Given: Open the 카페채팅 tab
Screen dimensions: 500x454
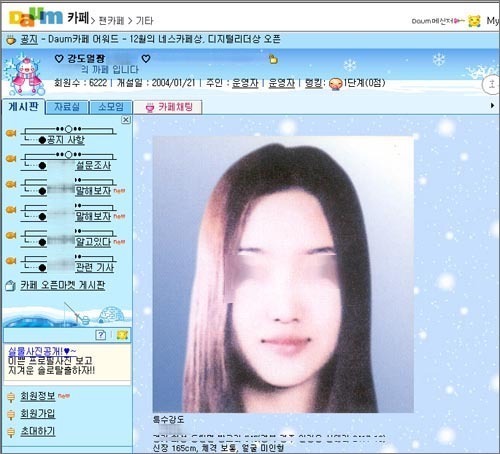Looking at the screenshot, I should tap(168, 107).
